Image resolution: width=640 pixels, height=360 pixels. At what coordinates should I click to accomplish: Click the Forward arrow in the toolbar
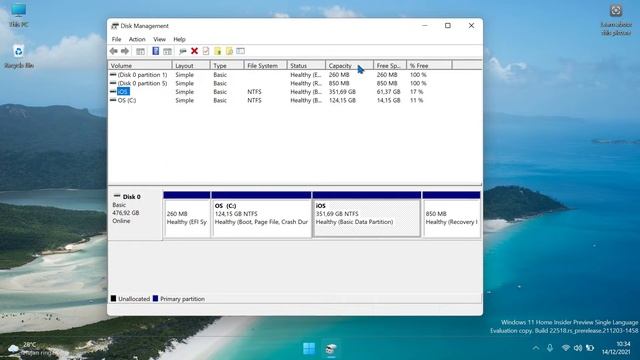coord(125,51)
